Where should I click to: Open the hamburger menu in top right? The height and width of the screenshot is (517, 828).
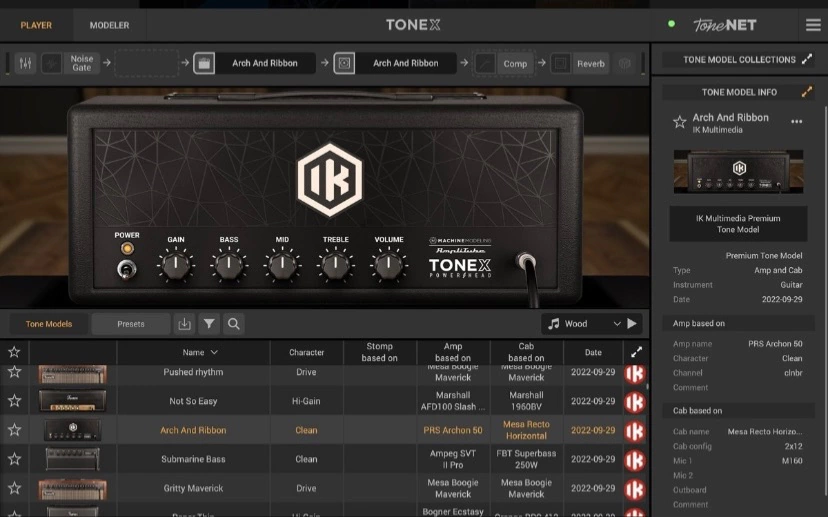(x=813, y=24)
